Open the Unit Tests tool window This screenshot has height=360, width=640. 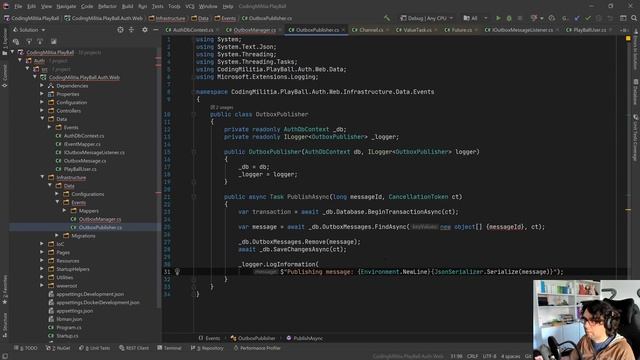click(x=94, y=348)
